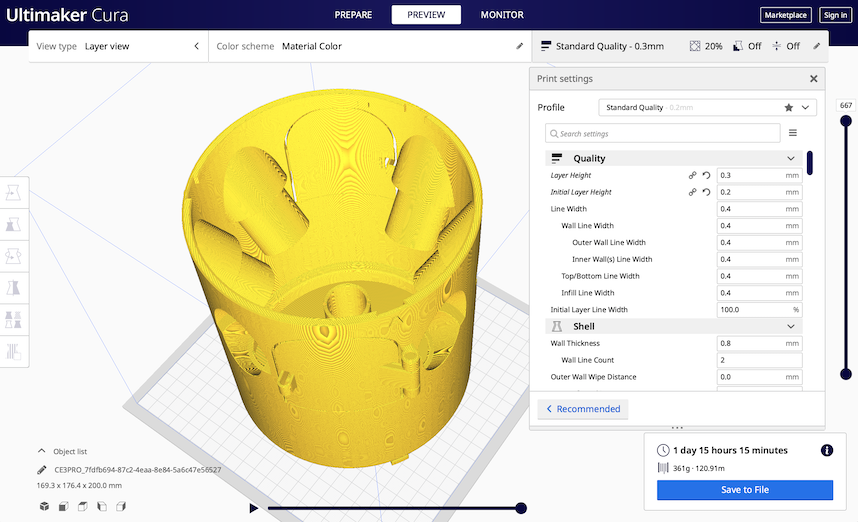Screen dimensions: 858x522
Task: Click the Wall Line Count value field
Action: click(x=760, y=360)
